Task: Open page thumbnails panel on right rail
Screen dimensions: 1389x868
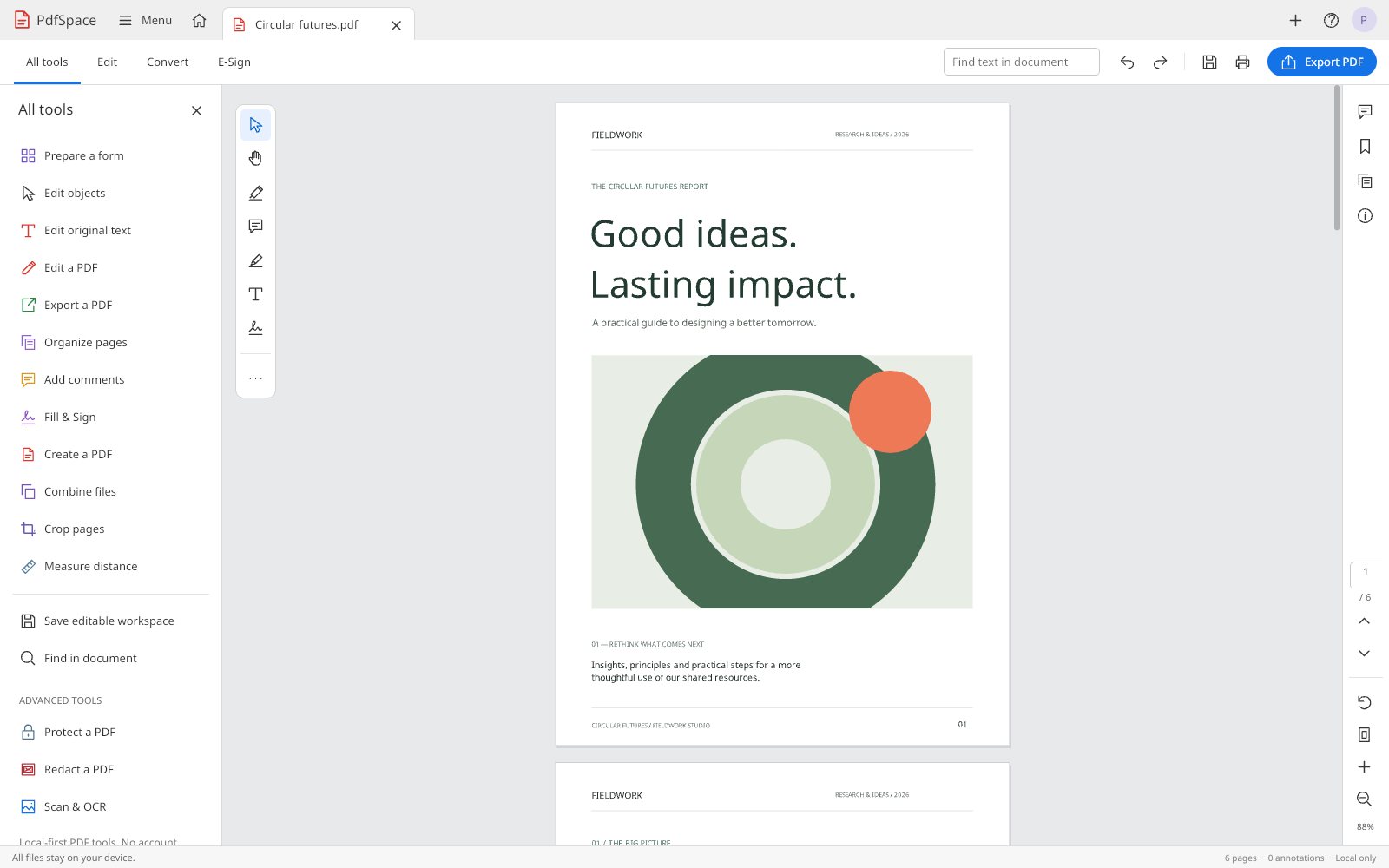Action: [1365, 181]
